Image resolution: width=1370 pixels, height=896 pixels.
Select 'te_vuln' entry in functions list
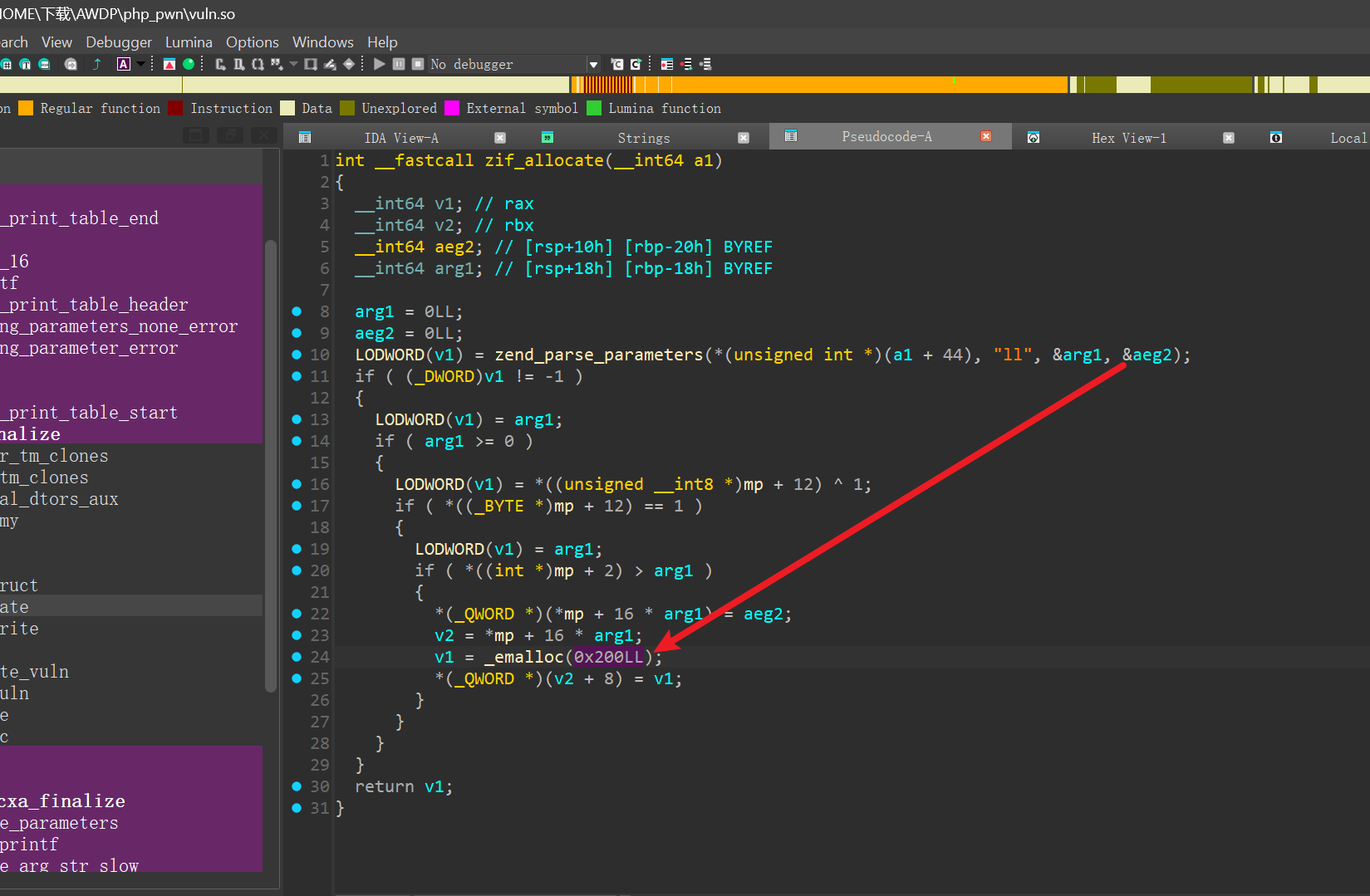tap(35, 672)
